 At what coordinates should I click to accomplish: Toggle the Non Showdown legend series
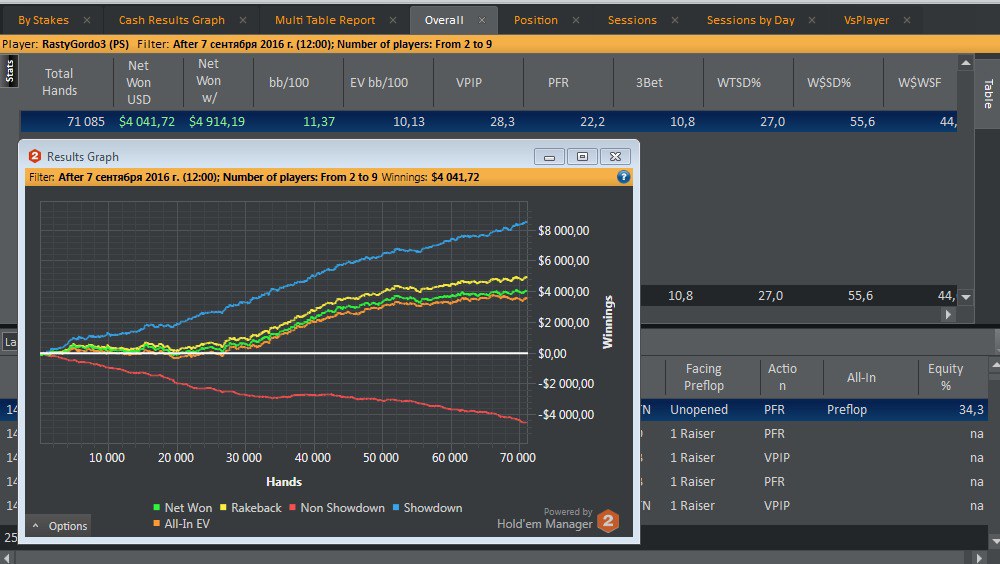pyautogui.click(x=336, y=508)
